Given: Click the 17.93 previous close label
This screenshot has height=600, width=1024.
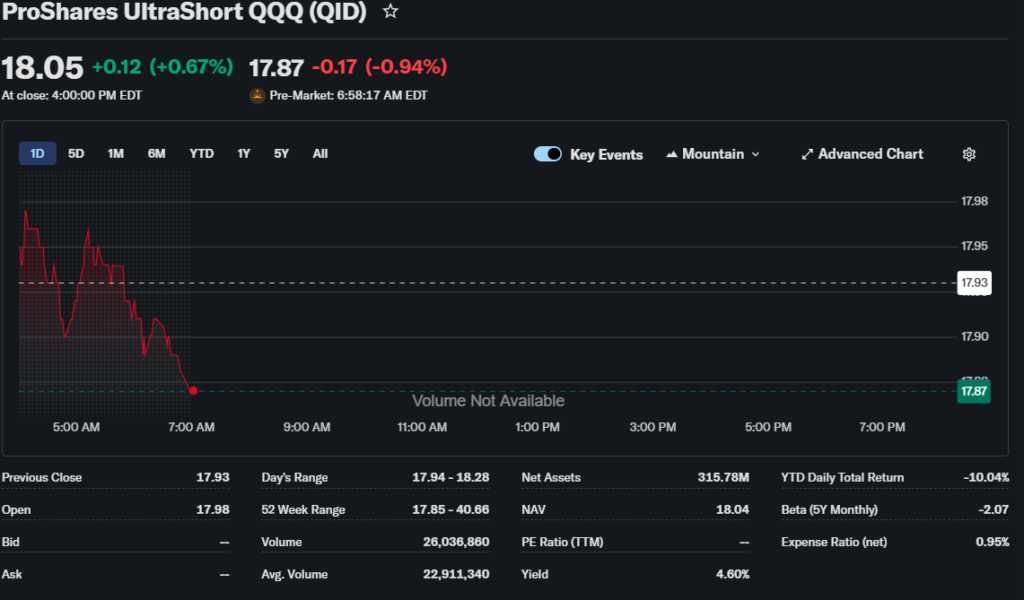Looking at the screenshot, I should [973, 283].
